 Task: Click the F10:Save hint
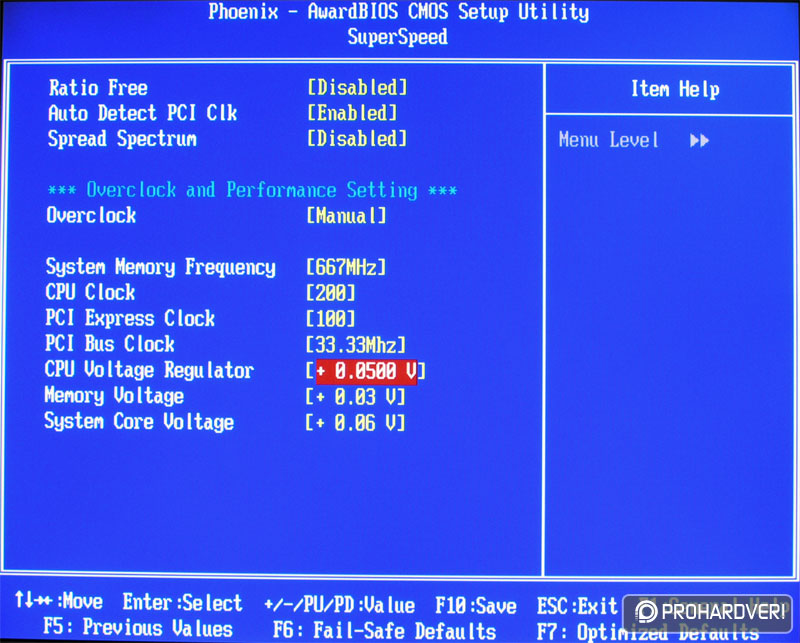coord(476,606)
